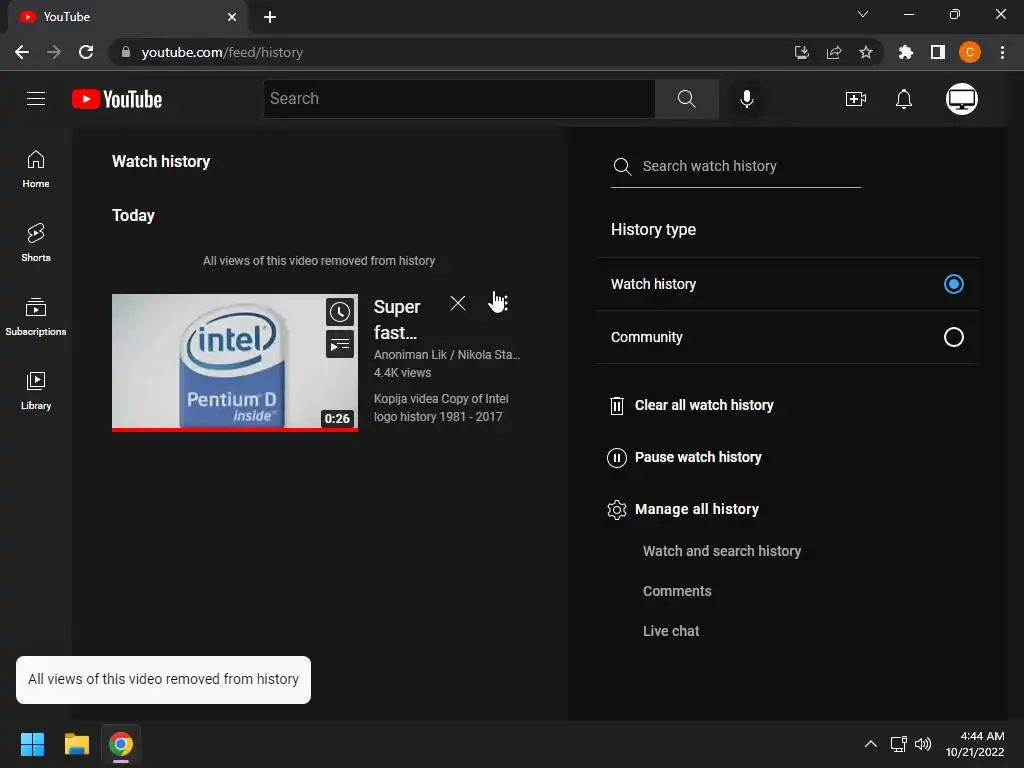
Task: Click the 4.4K views text
Action: tap(402, 373)
